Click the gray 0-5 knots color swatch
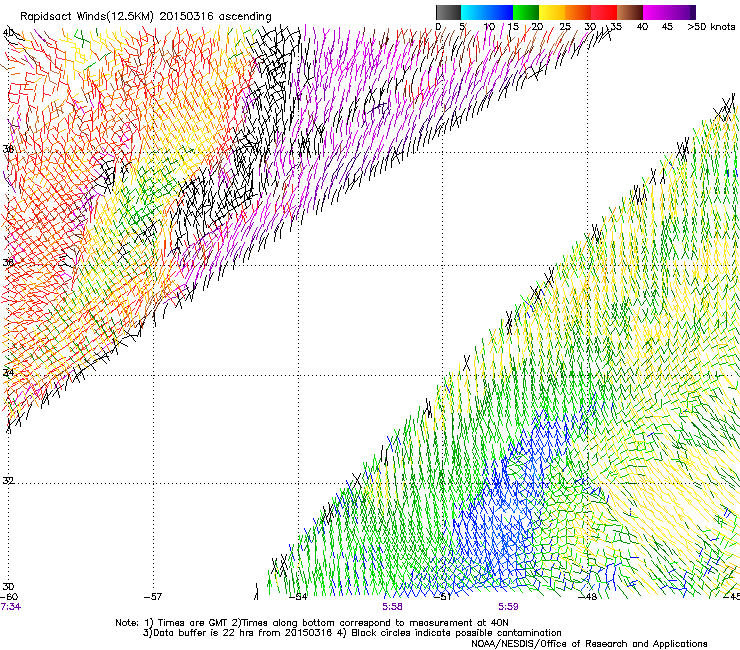Screen dimensions: 740x650 [x=448, y=12]
